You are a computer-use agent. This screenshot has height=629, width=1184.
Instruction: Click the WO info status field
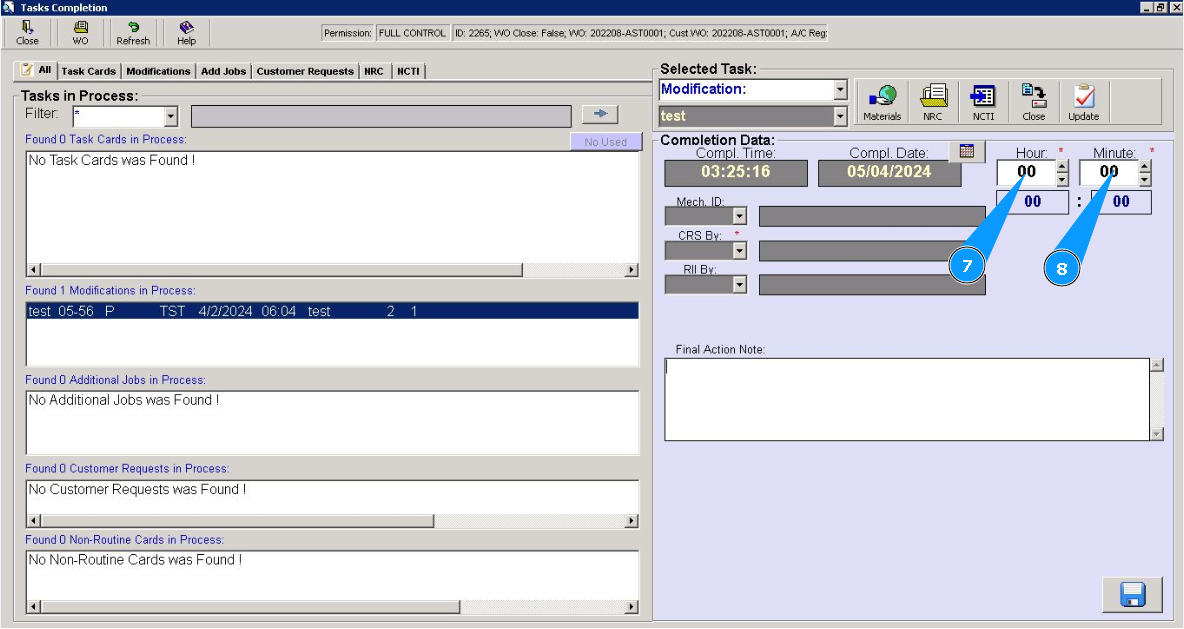(640, 33)
